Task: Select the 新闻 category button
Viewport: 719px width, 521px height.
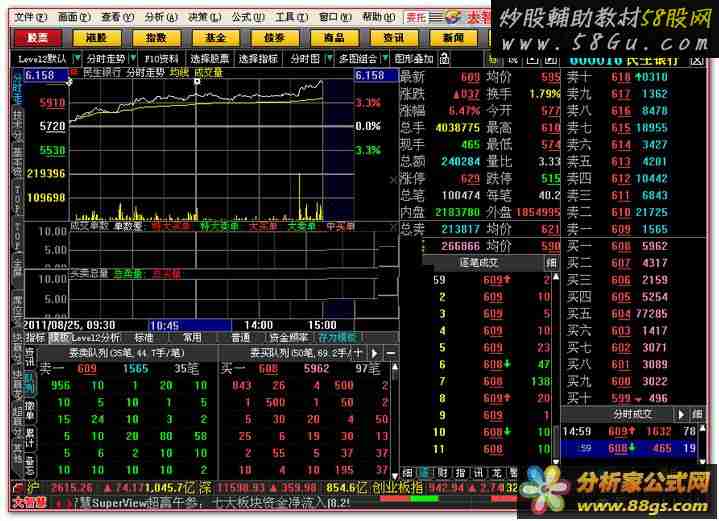Action: tap(454, 38)
